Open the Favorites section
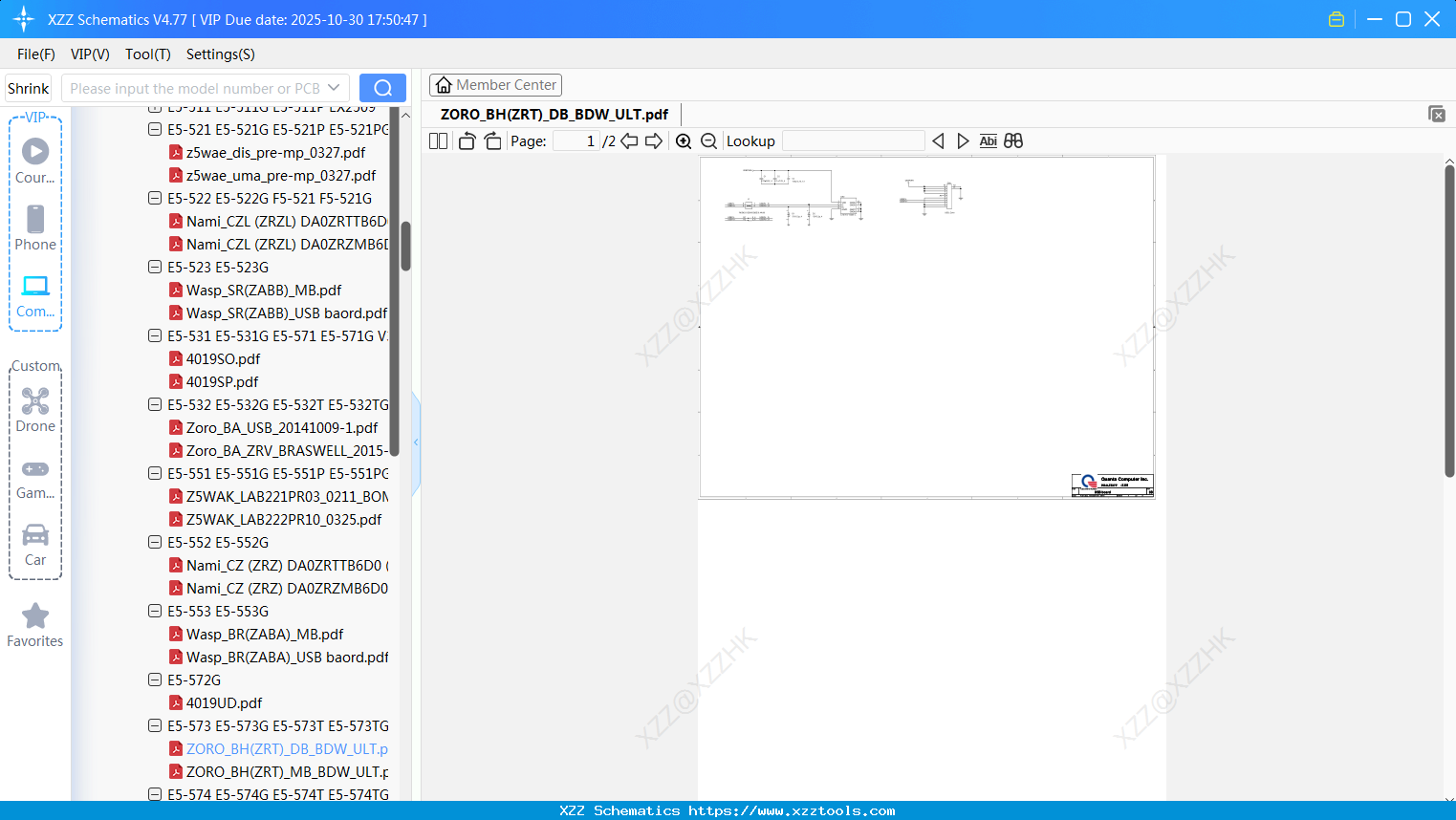 pyautogui.click(x=35, y=625)
